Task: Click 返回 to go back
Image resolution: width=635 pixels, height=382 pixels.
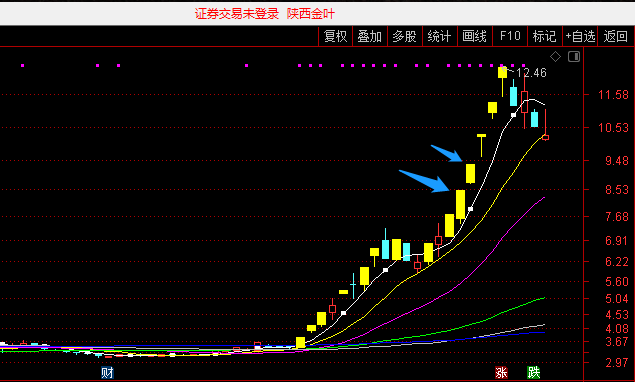Action: point(616,36)
